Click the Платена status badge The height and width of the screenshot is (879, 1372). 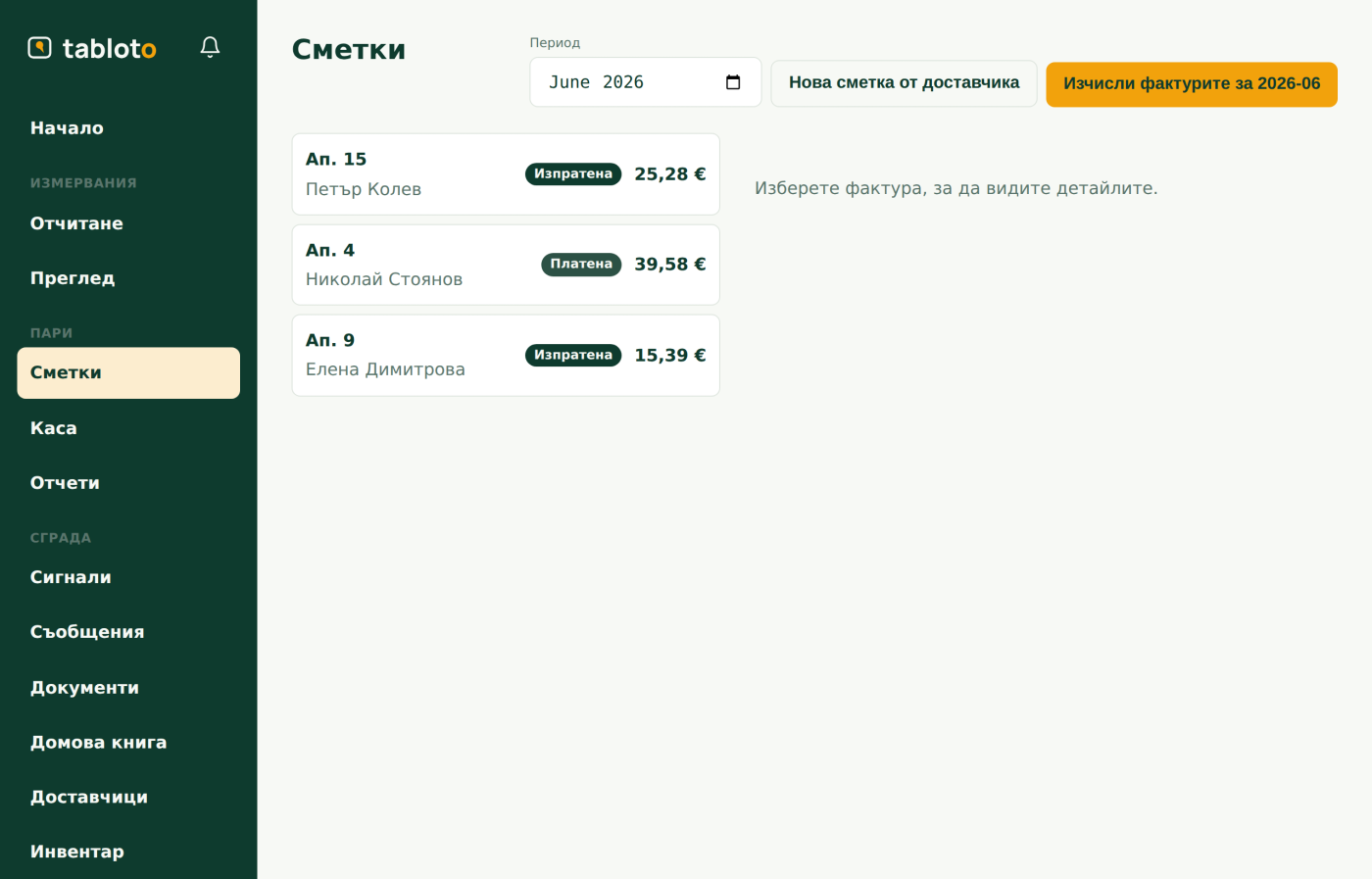click(x=581, y=265)
